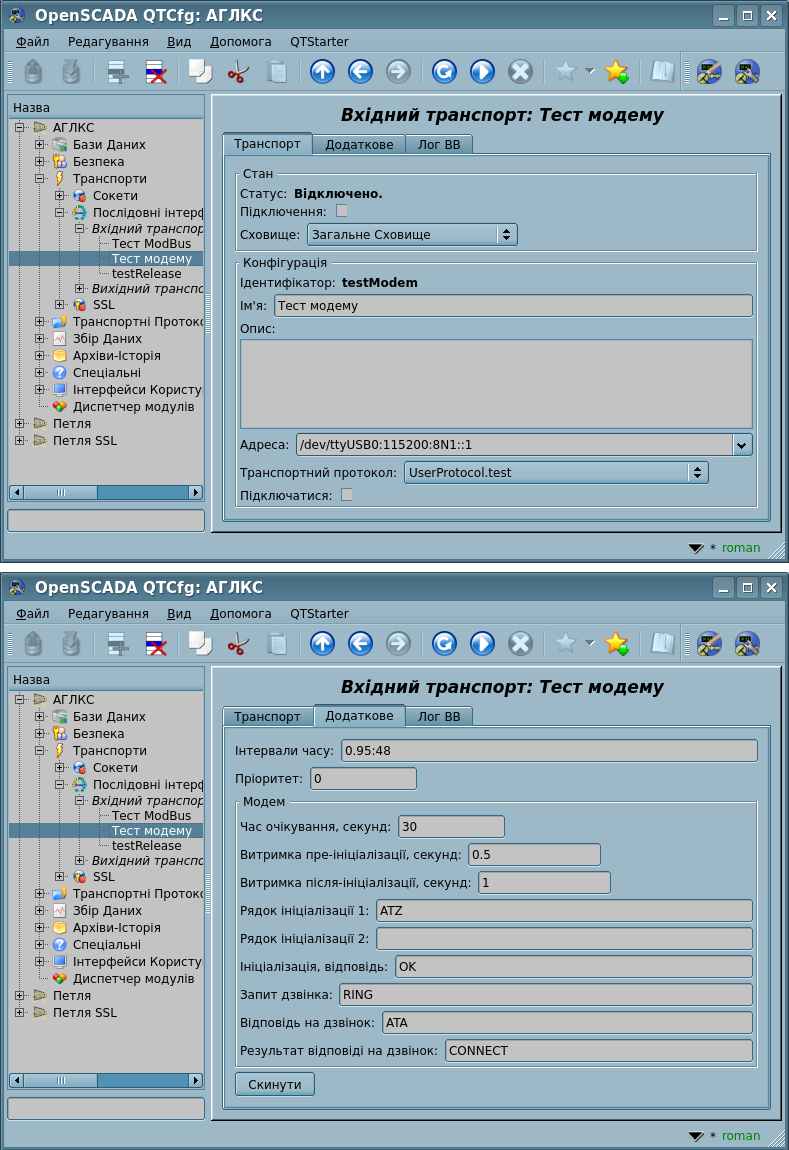Image resolution: width=789 pixels, height=1150 pixels.
Task: Click add-favorite star icon in upper toolbar
Action: 617,72
